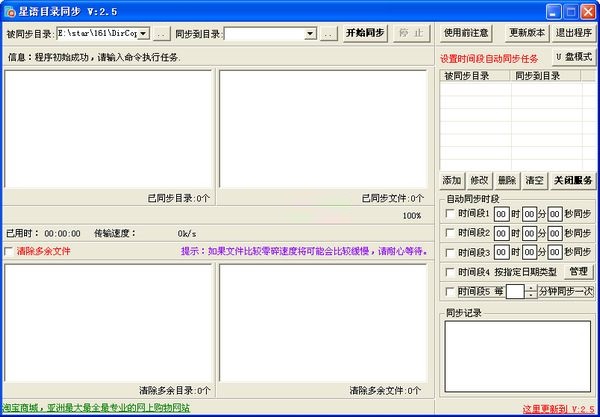The height and width of the screenshot is (417, 600).
Task: Open the 同步到目录 target dropdown
Action: pyautogui.click(x=310, y=34)
